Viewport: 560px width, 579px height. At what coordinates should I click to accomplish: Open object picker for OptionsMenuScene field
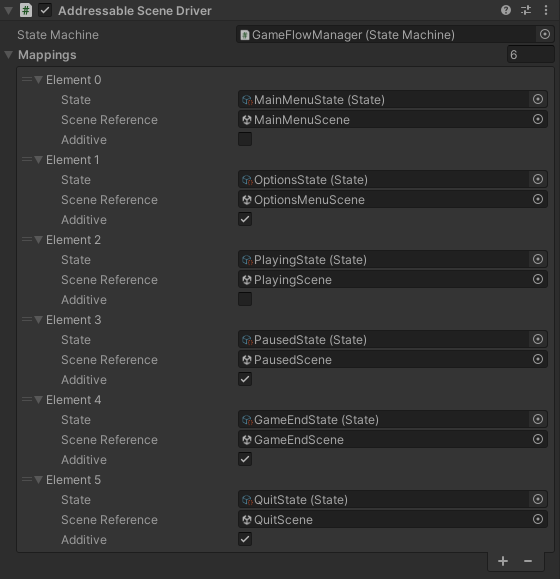(538, 199)
